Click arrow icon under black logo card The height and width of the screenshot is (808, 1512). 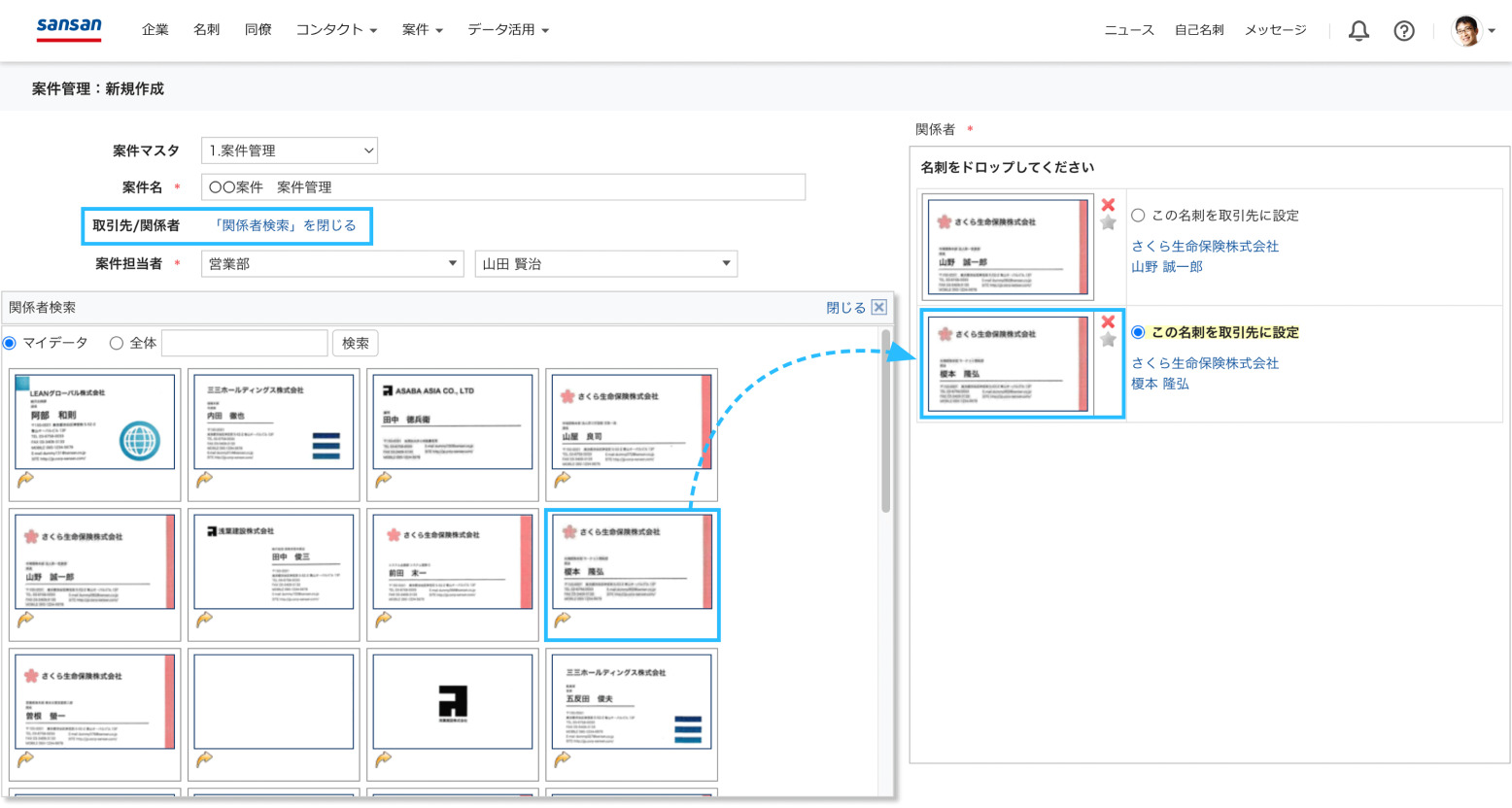tap(384, 758)
